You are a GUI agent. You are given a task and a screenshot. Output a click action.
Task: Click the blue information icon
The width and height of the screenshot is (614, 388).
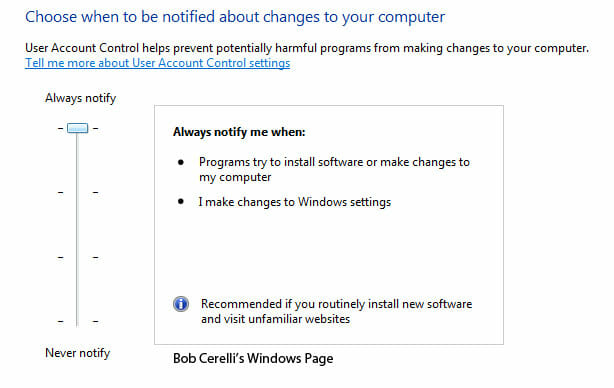(x=181, y=304)
